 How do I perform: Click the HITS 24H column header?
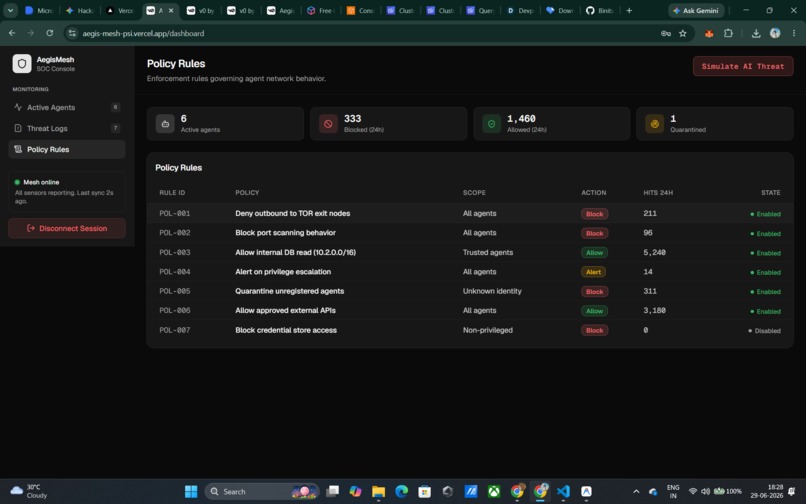pyautogui.click(x=658, y=193)
